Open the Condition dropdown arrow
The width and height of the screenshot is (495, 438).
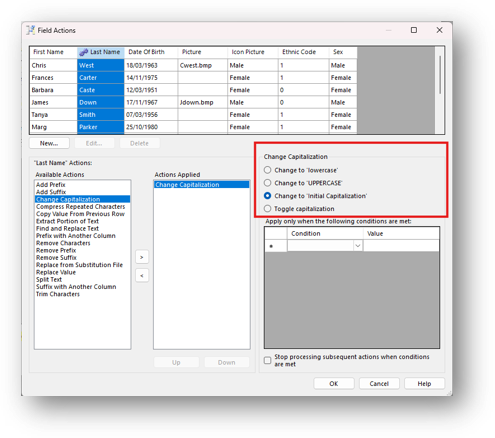coord(358,246)
